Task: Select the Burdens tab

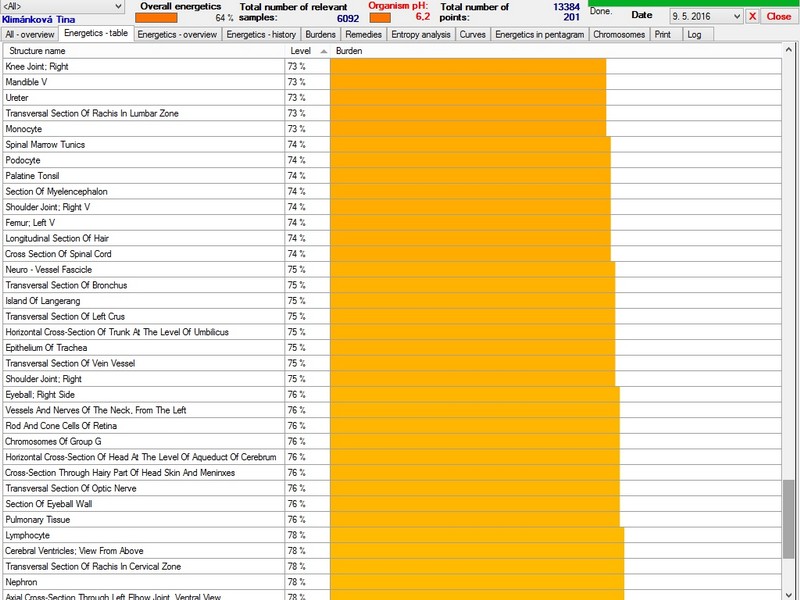Action: pyautogui.click(x=320, y=34)
